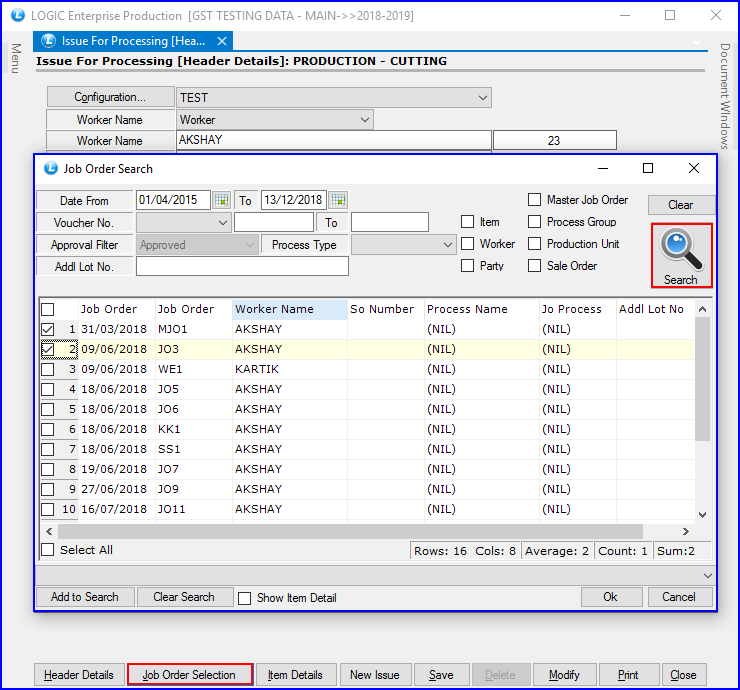Click the magnifying glass Search button
The image size is (740, 690).
click(681, 256)
